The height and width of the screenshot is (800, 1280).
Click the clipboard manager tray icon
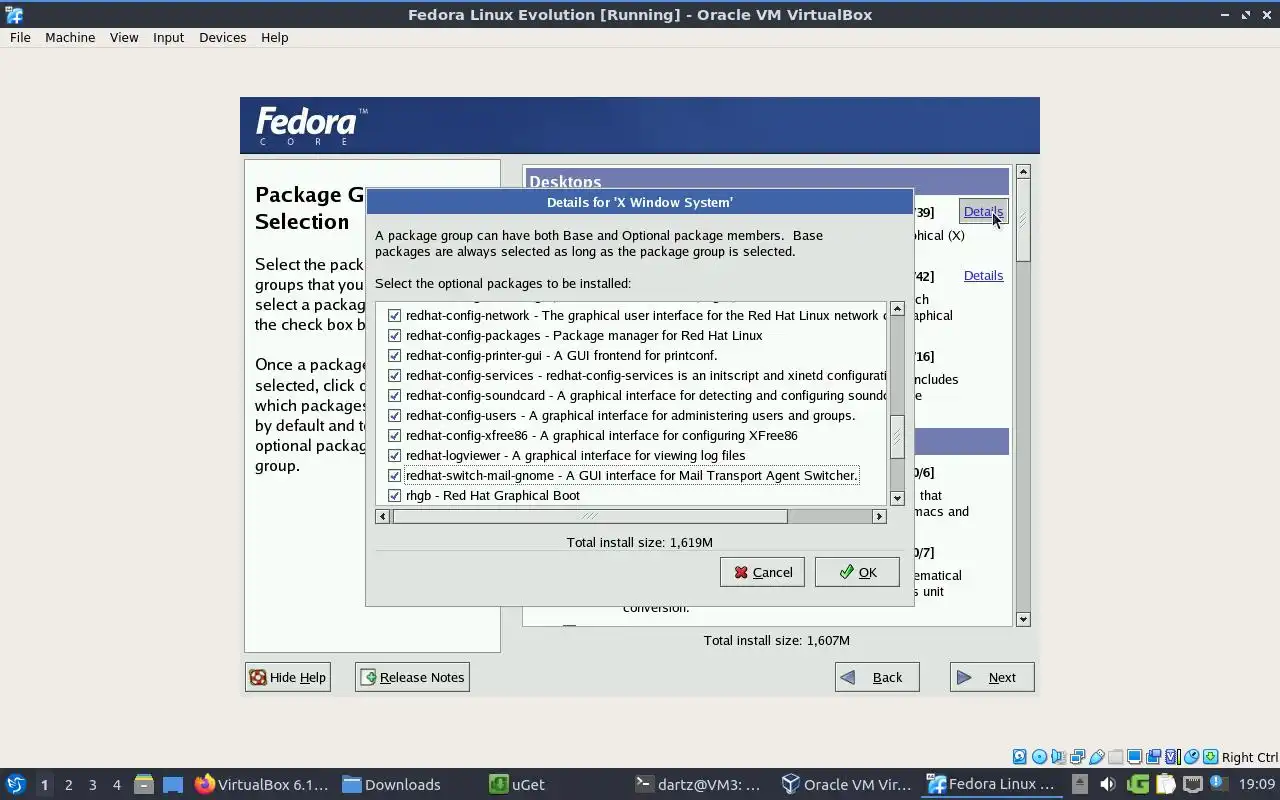[1165, 784]
